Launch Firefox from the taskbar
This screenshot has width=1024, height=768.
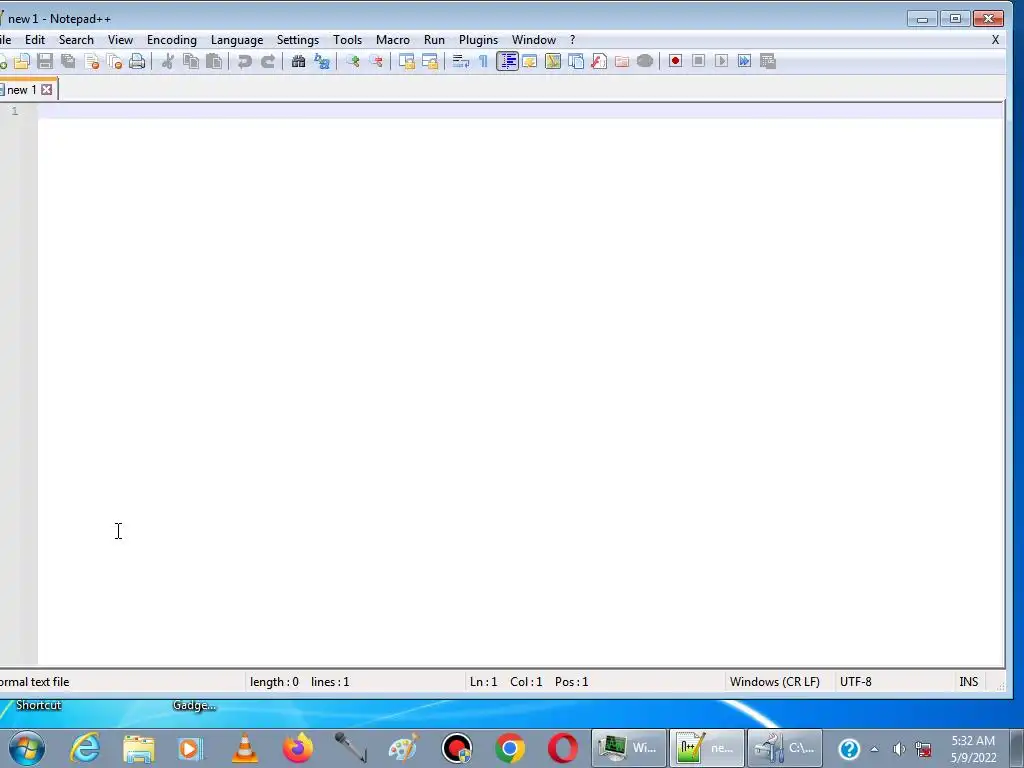tap(298, 748)
